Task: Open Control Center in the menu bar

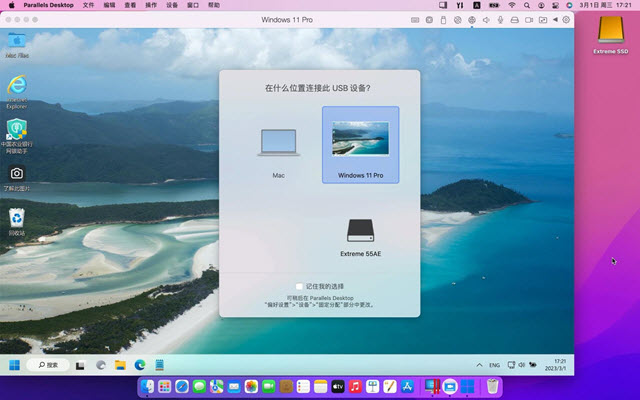Action: tap(556, 5)
